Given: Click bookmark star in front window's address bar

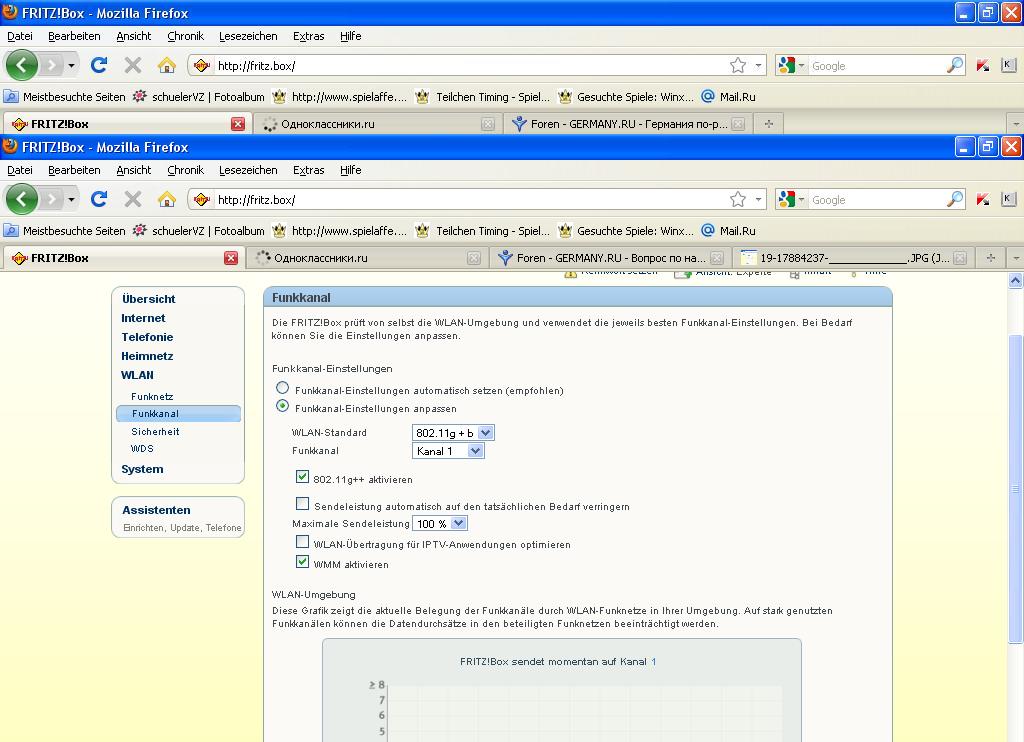Looking at the screenshot, I should [x=738, y=199].
